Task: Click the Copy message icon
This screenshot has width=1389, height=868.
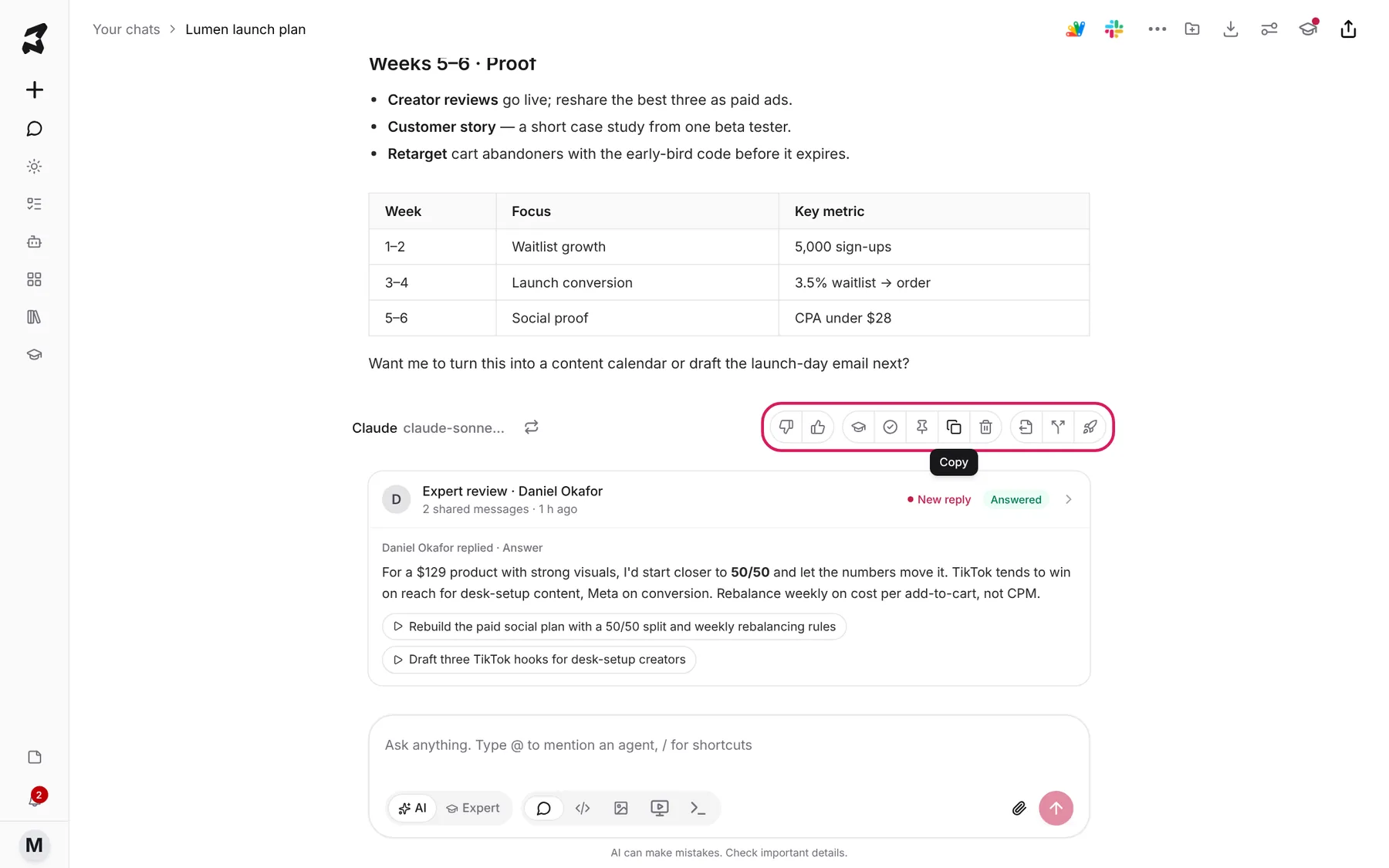Action: tap(954, 427)
